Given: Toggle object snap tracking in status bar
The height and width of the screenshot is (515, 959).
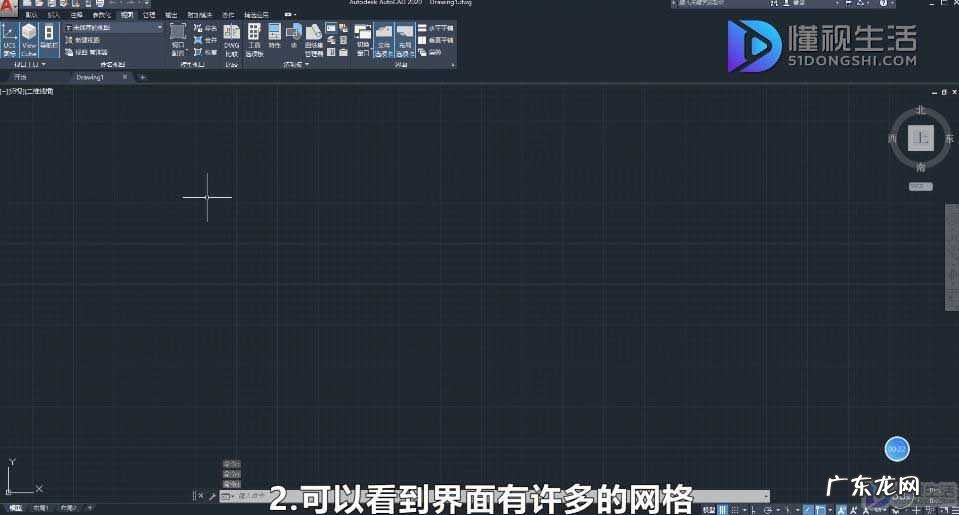Looking at the screenshot, I should click(807, 509).
